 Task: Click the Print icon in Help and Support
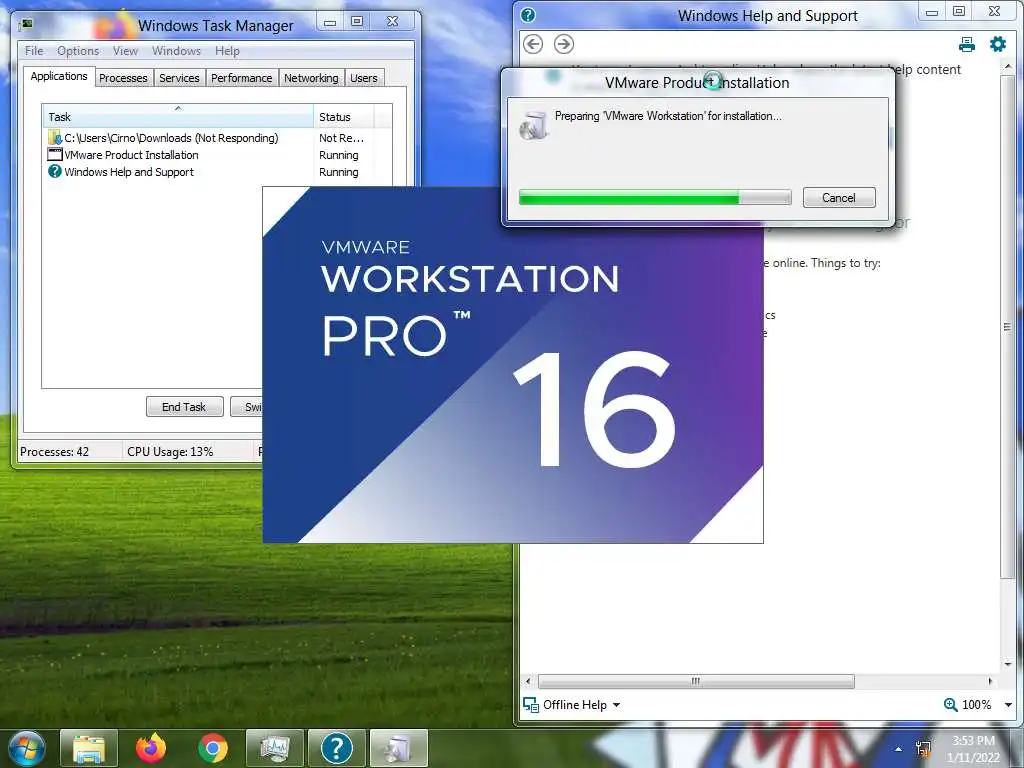[x=967, y=44]
